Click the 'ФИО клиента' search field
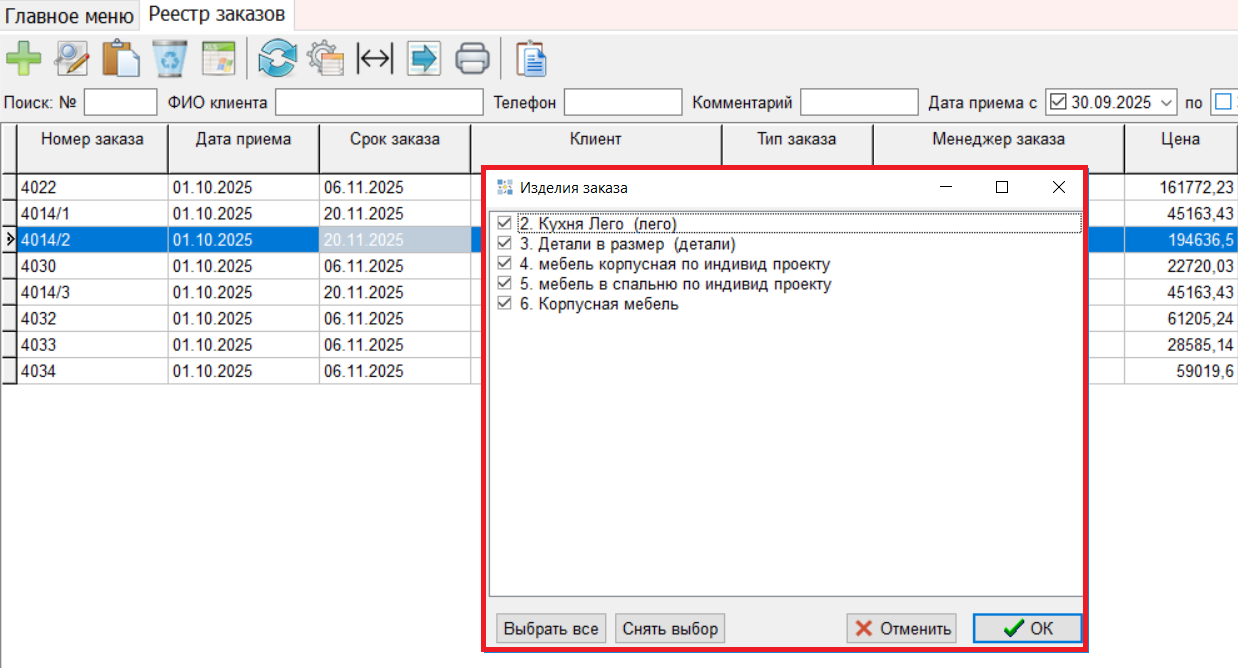 coord(379,102)
